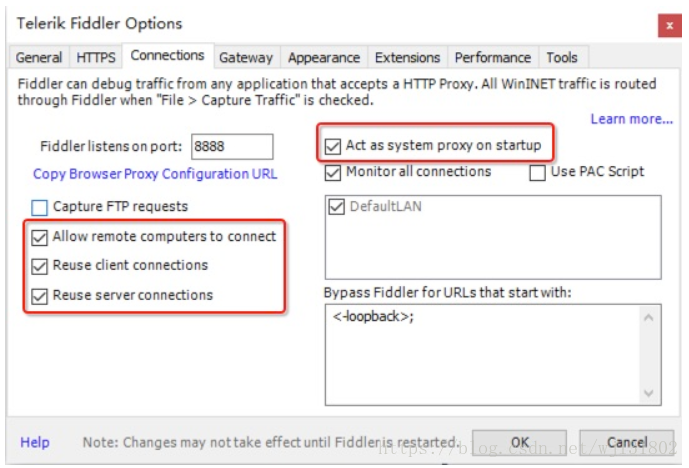Switch to the Performance tab
689x468 pixels.
[492, 58]
